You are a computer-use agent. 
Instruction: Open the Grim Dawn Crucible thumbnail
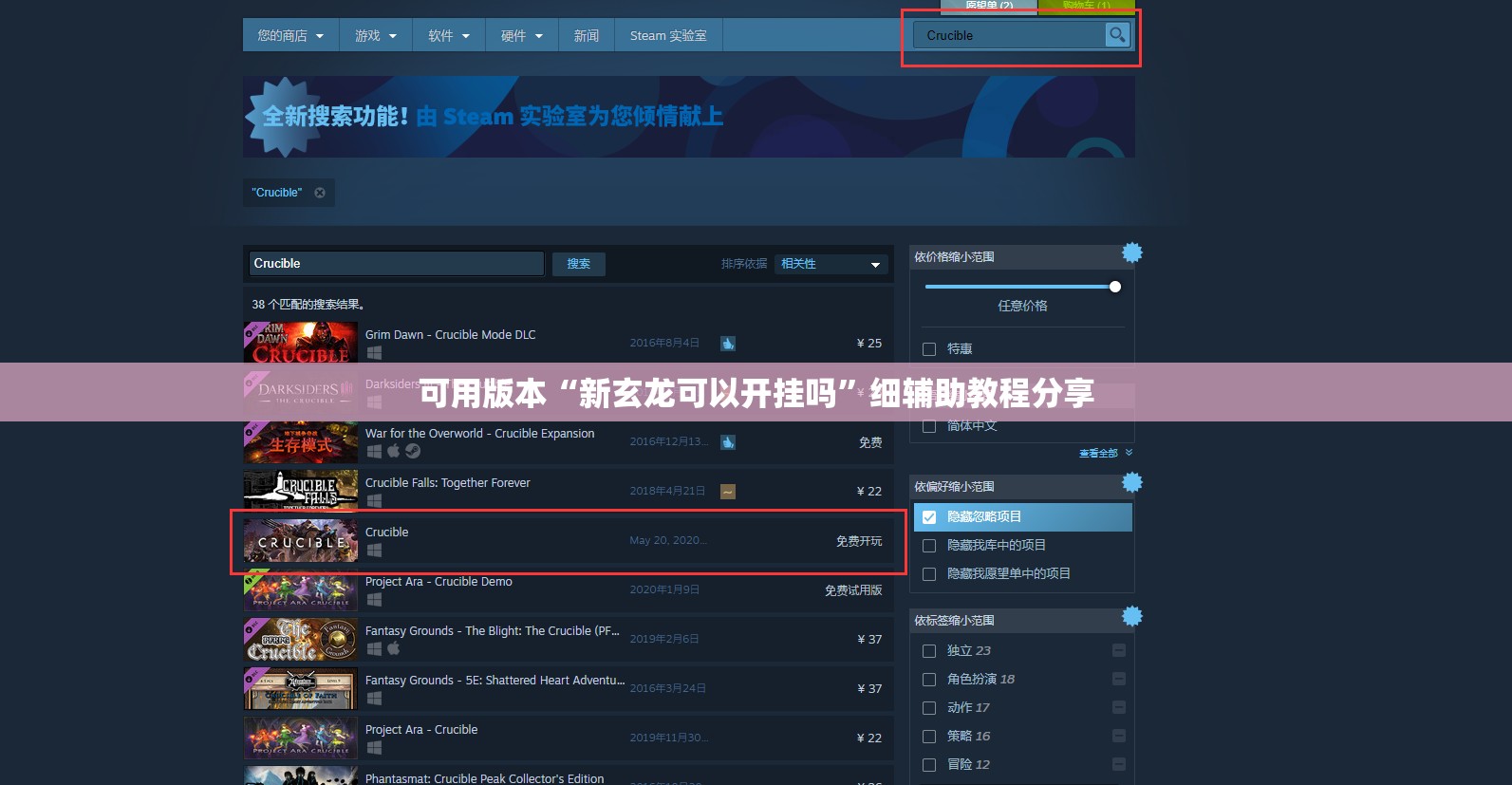pyautogui.click(x=301, y=344)
